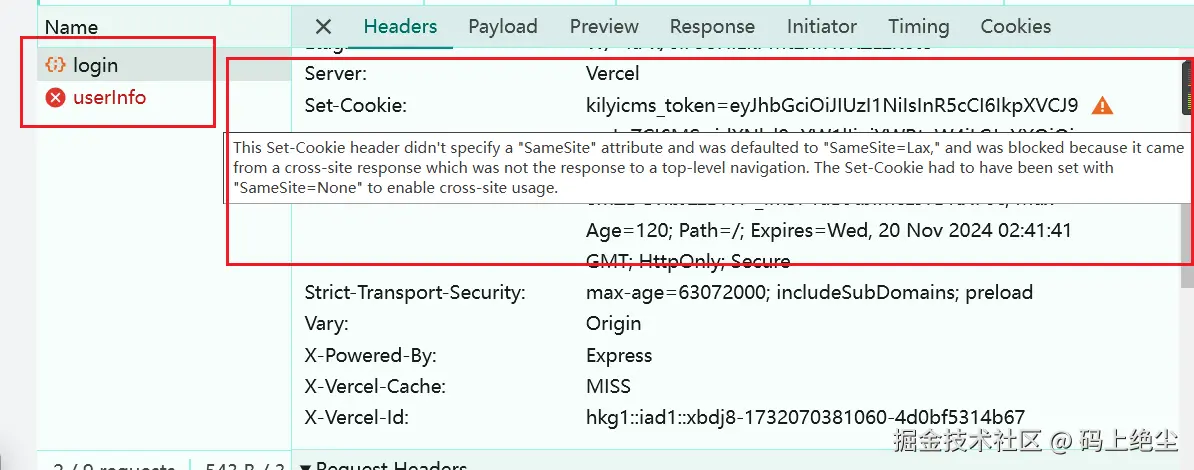Click the X-Vercel-Id header value

click(x=805, y=418)
